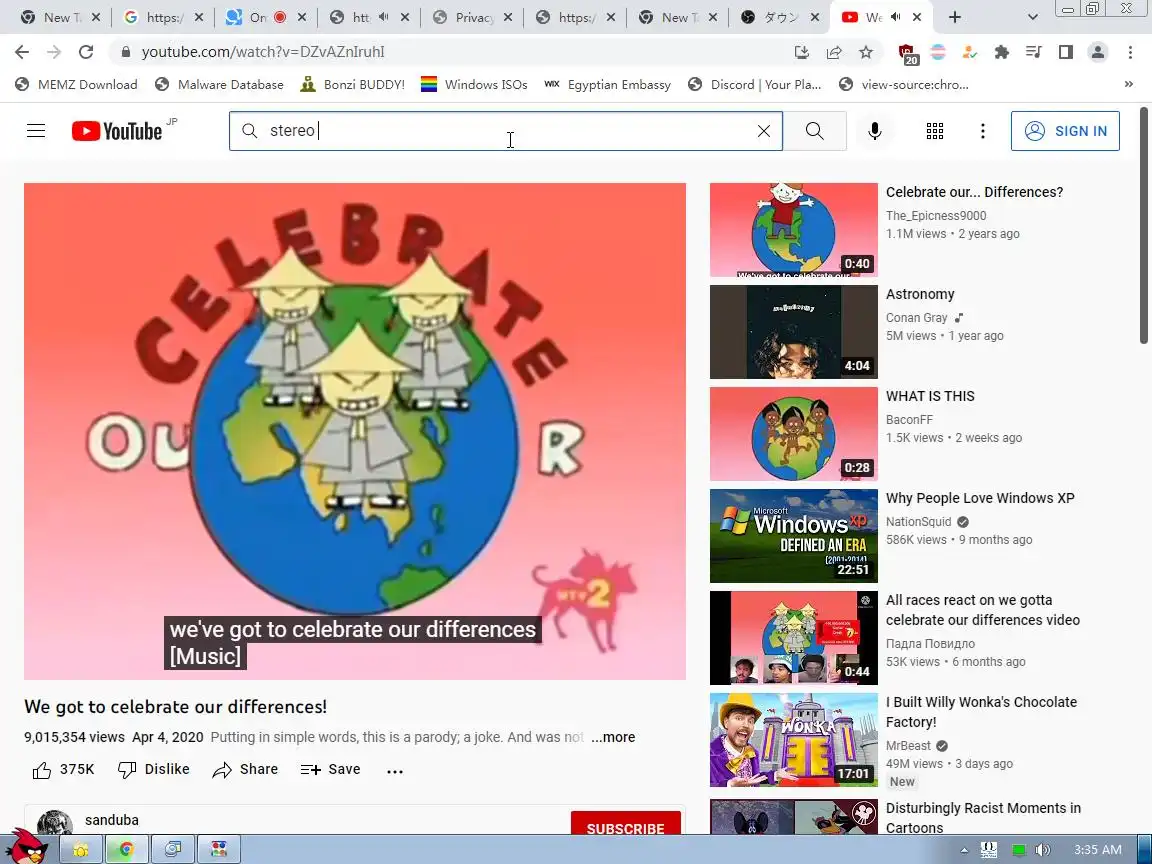Open the NationSquid channel link
1152x864 pixels.
pyautogui.click(x=918, y=522)
